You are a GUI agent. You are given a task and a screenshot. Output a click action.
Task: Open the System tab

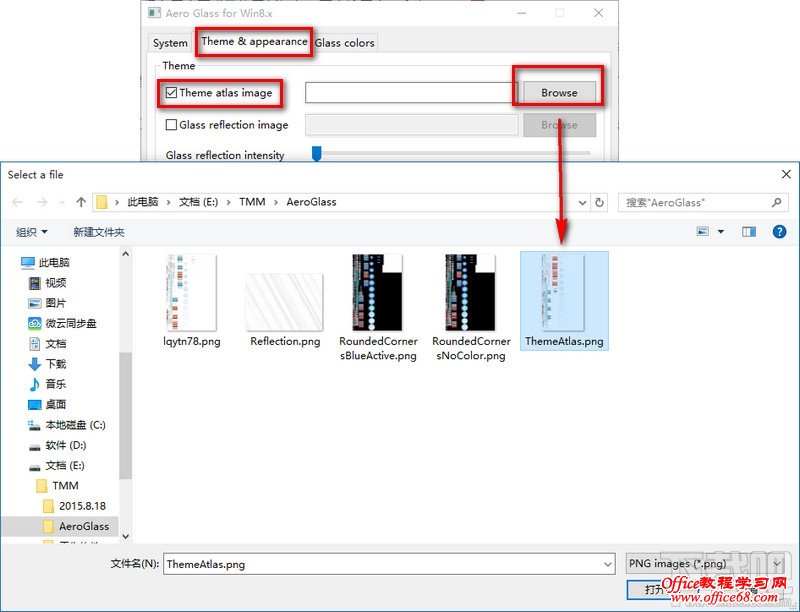point(169,43)
